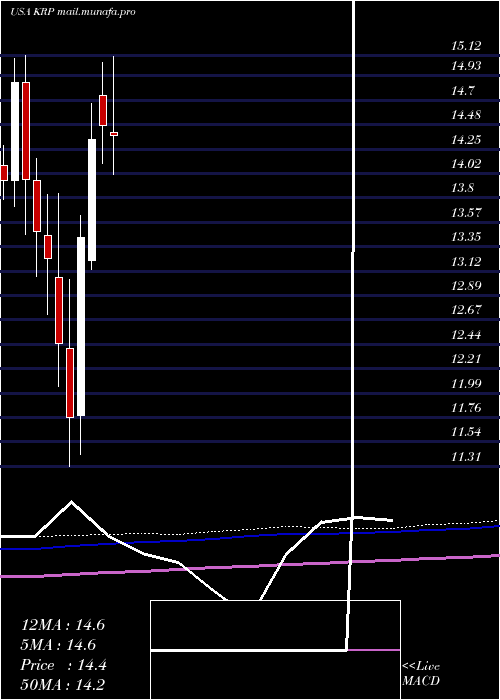Viewport: 500px width, 700px height.
Task: Click the '5MA : 14.6' legend text
Action: click(x=58, y=645)
